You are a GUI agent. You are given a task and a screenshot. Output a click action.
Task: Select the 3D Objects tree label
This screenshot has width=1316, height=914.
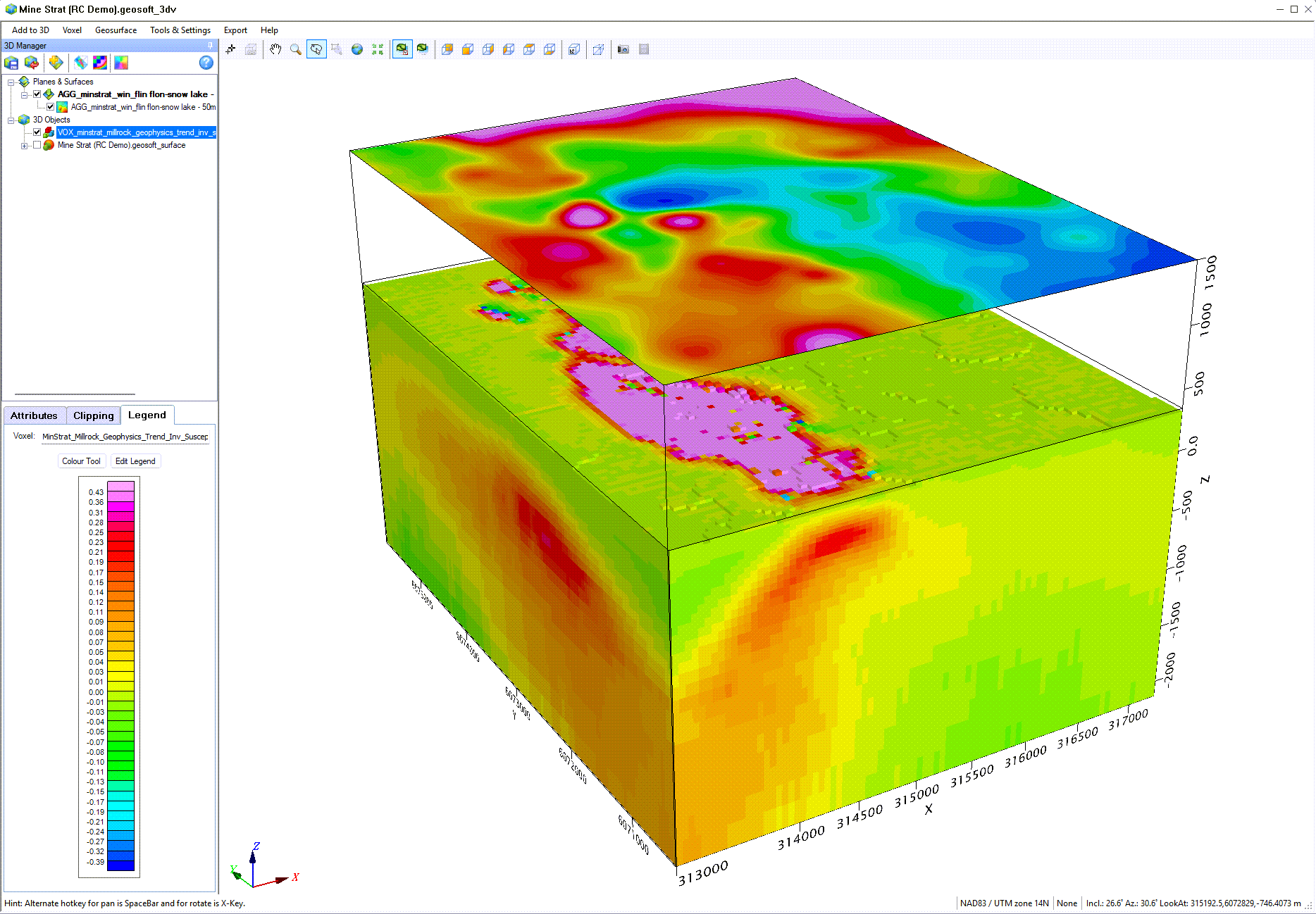(x=51, y=120)
